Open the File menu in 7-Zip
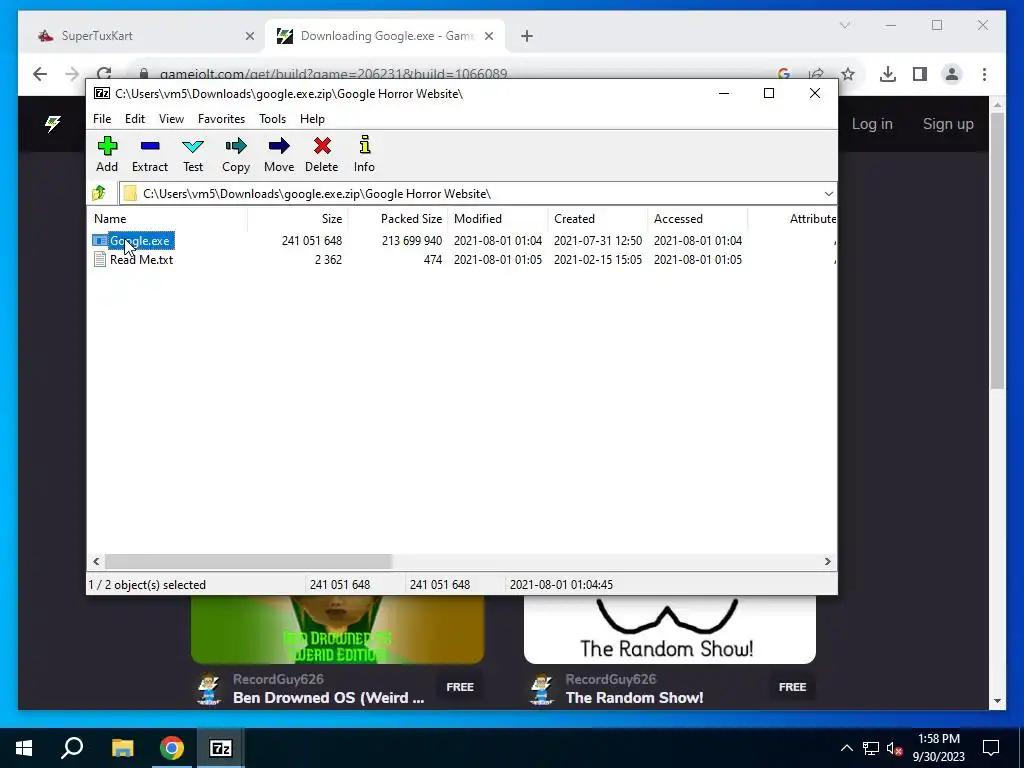This screenshot has width=1024, height=768. (x=102, y=119)
